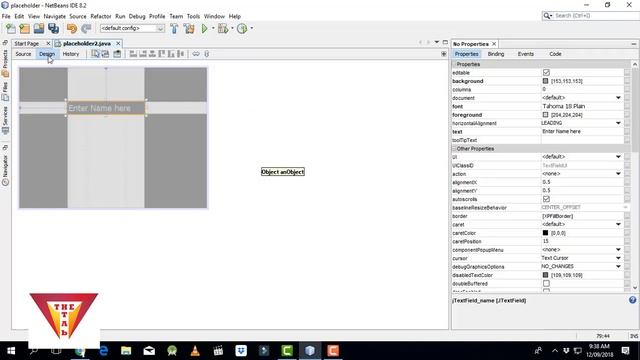Open the Refactor menu
Viewport: 640px width, 360px height.
(101, 16)
